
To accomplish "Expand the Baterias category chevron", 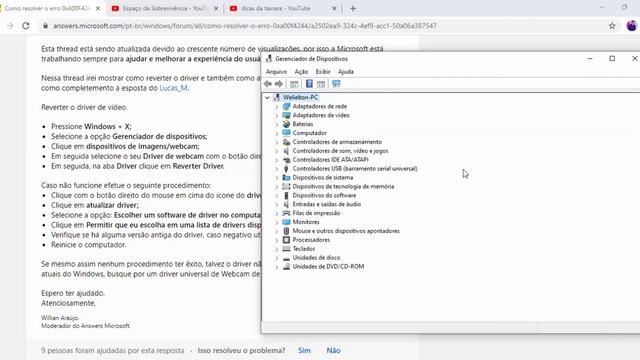I will (277, 124).
